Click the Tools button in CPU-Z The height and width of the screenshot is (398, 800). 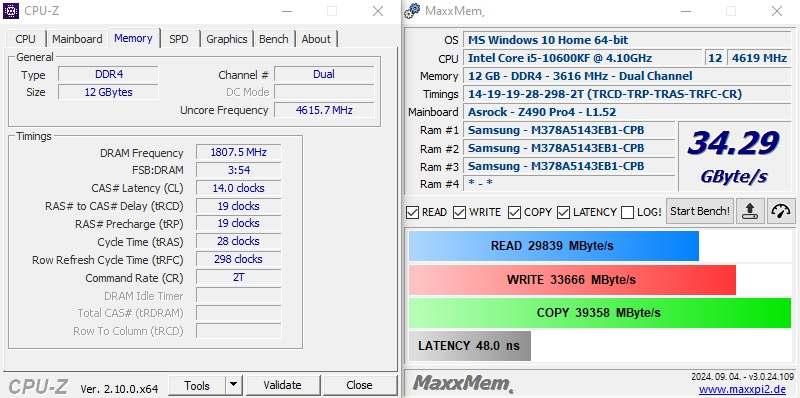(197, 385)
